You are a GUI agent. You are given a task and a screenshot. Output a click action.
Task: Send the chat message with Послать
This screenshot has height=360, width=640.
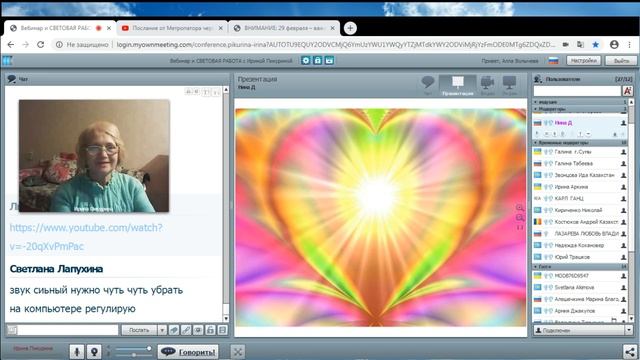pos(139,330)
